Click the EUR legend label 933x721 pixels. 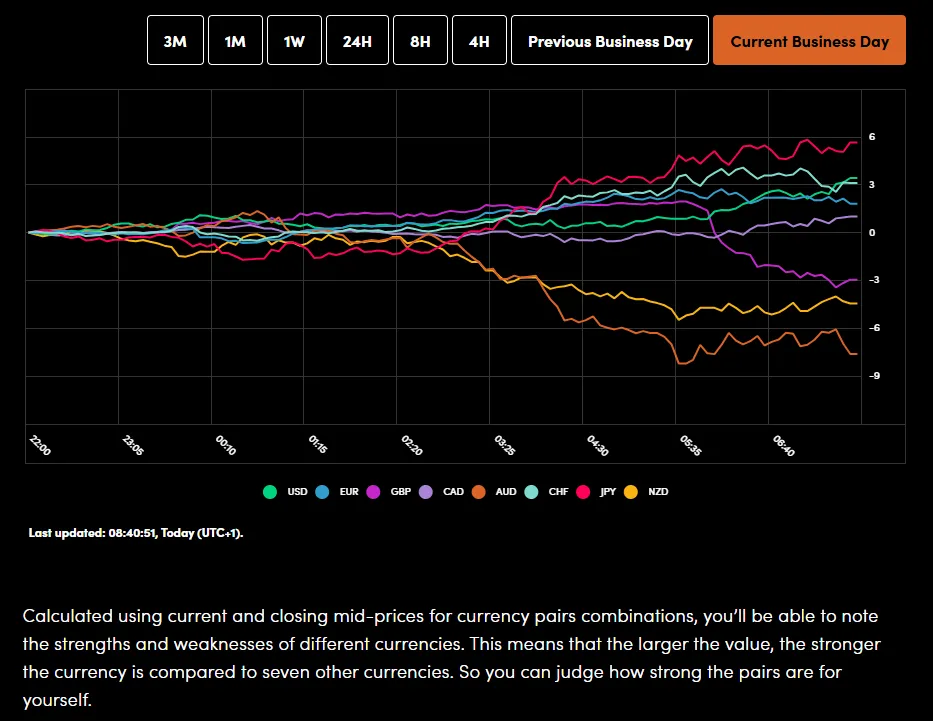(349, 492)
